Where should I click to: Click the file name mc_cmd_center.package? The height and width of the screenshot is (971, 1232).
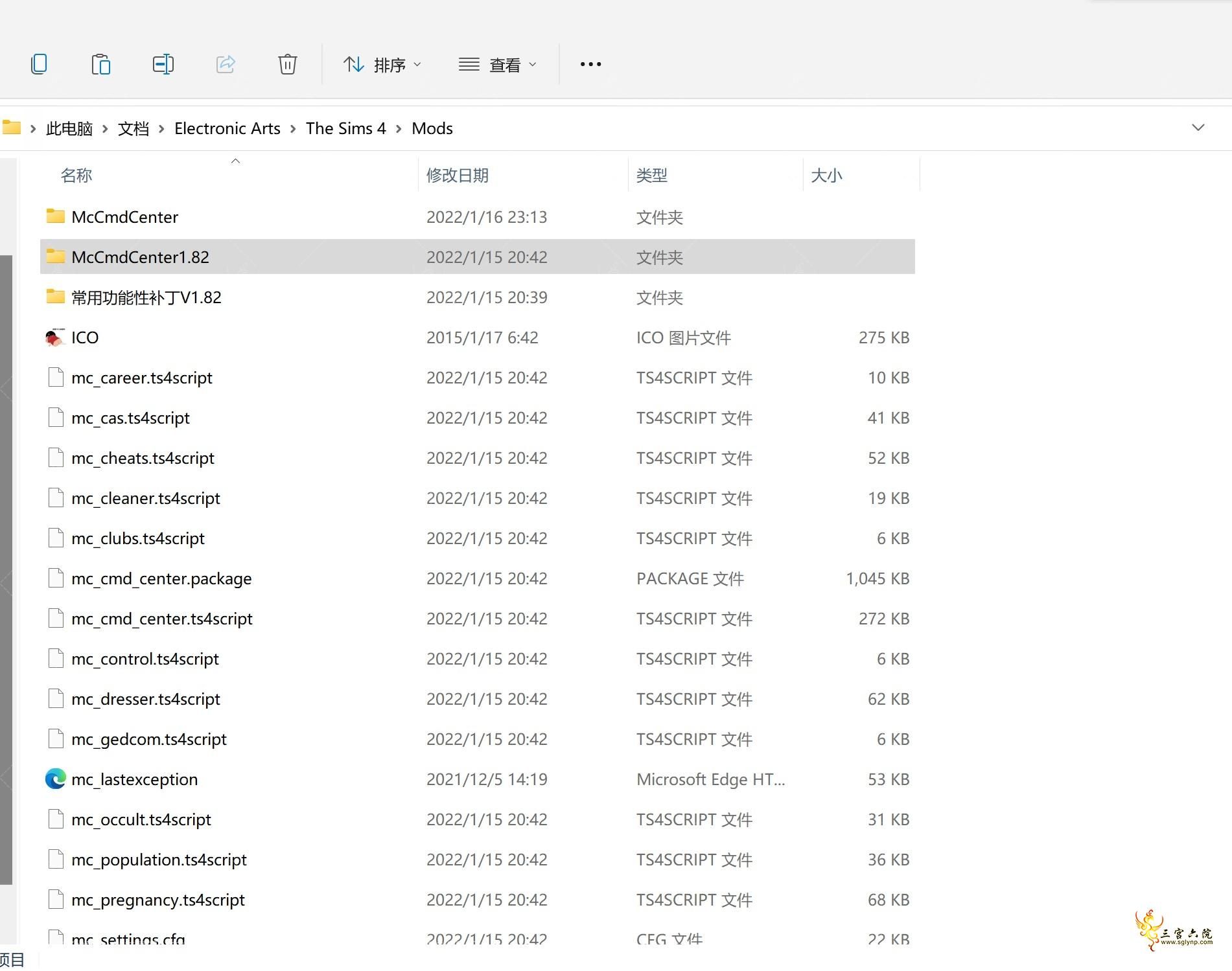[x=161, y=578]
